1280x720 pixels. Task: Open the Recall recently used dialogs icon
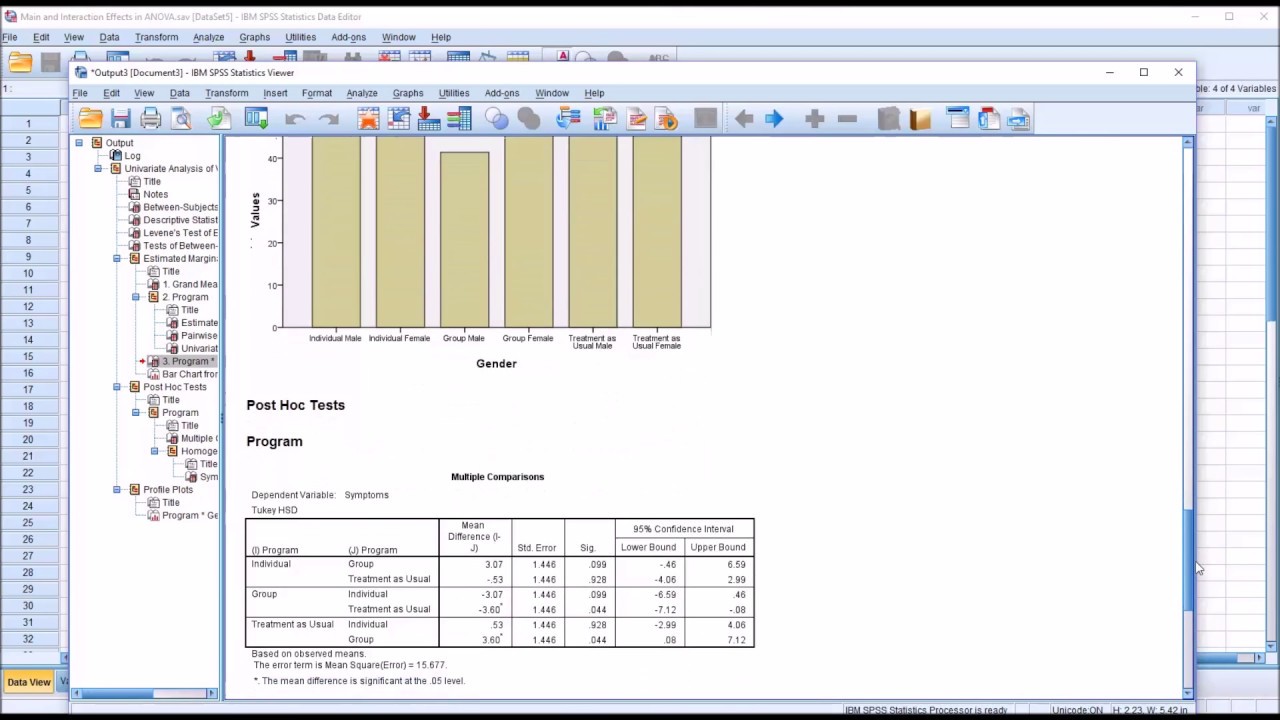click(x=256, y=119)
